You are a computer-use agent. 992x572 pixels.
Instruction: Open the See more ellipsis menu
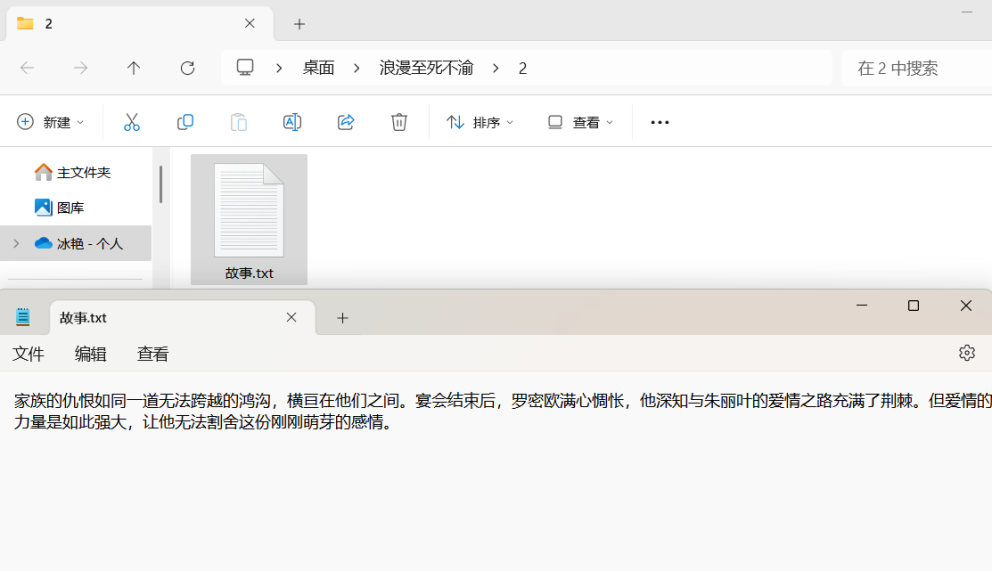(660, 123)
